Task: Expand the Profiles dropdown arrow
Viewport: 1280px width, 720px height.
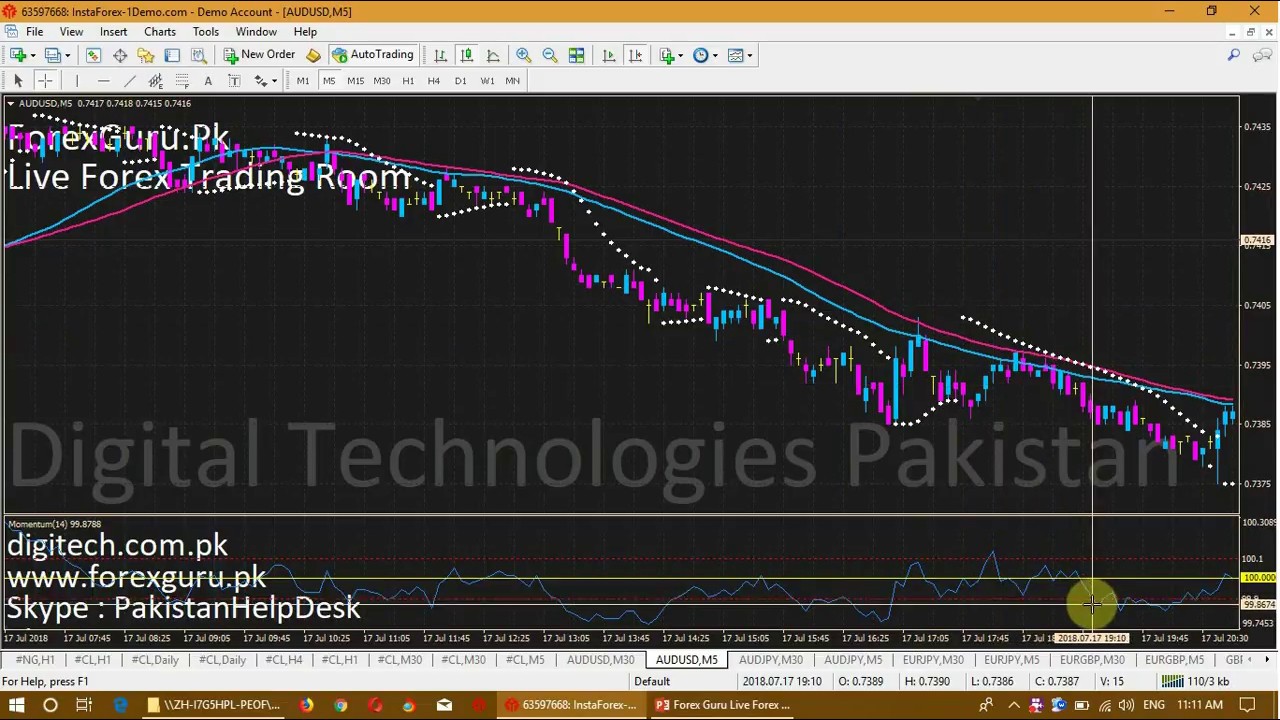Action: pyautogui.click(x=67, y=55)
